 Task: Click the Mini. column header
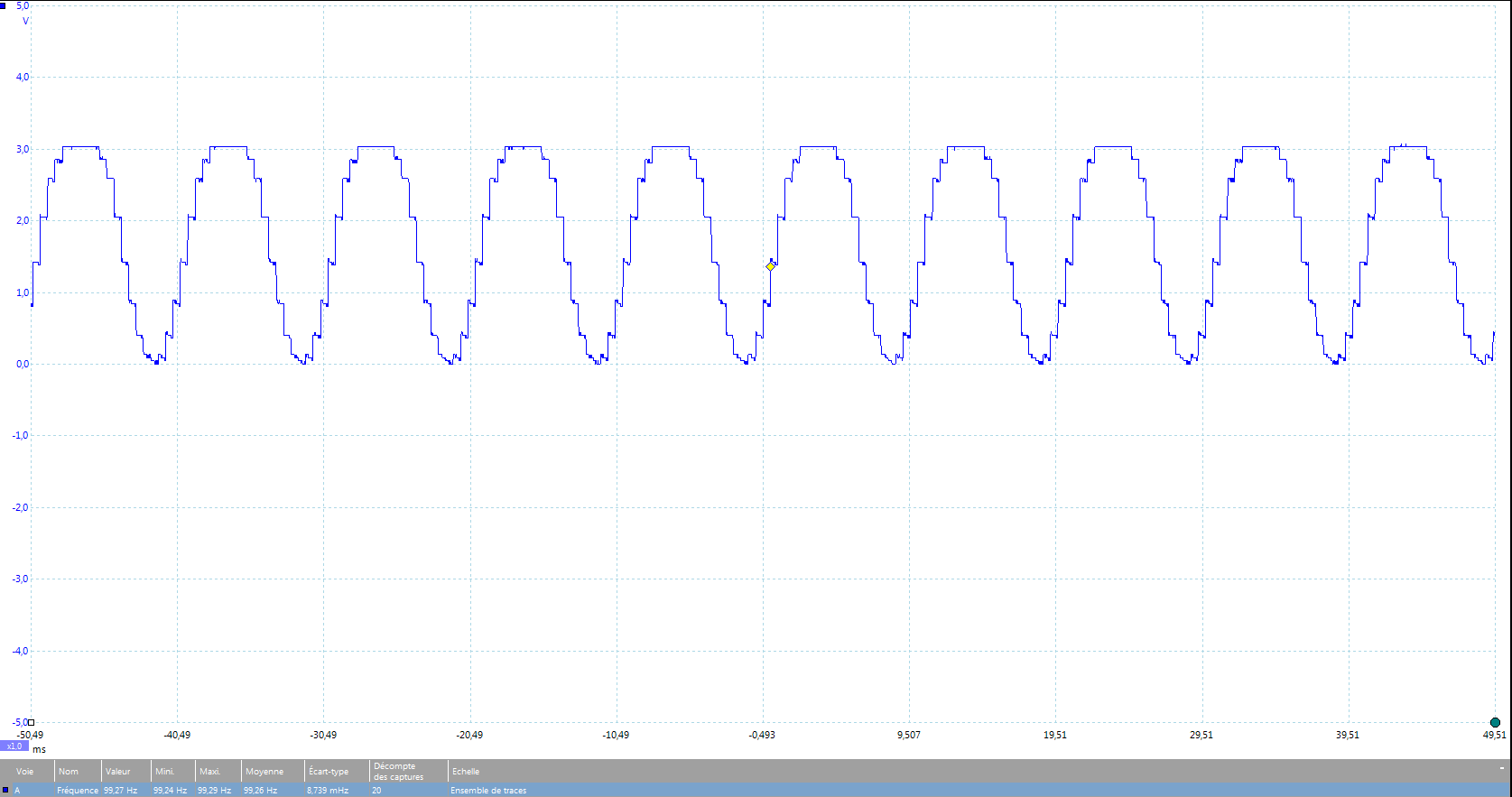point(164,772)
